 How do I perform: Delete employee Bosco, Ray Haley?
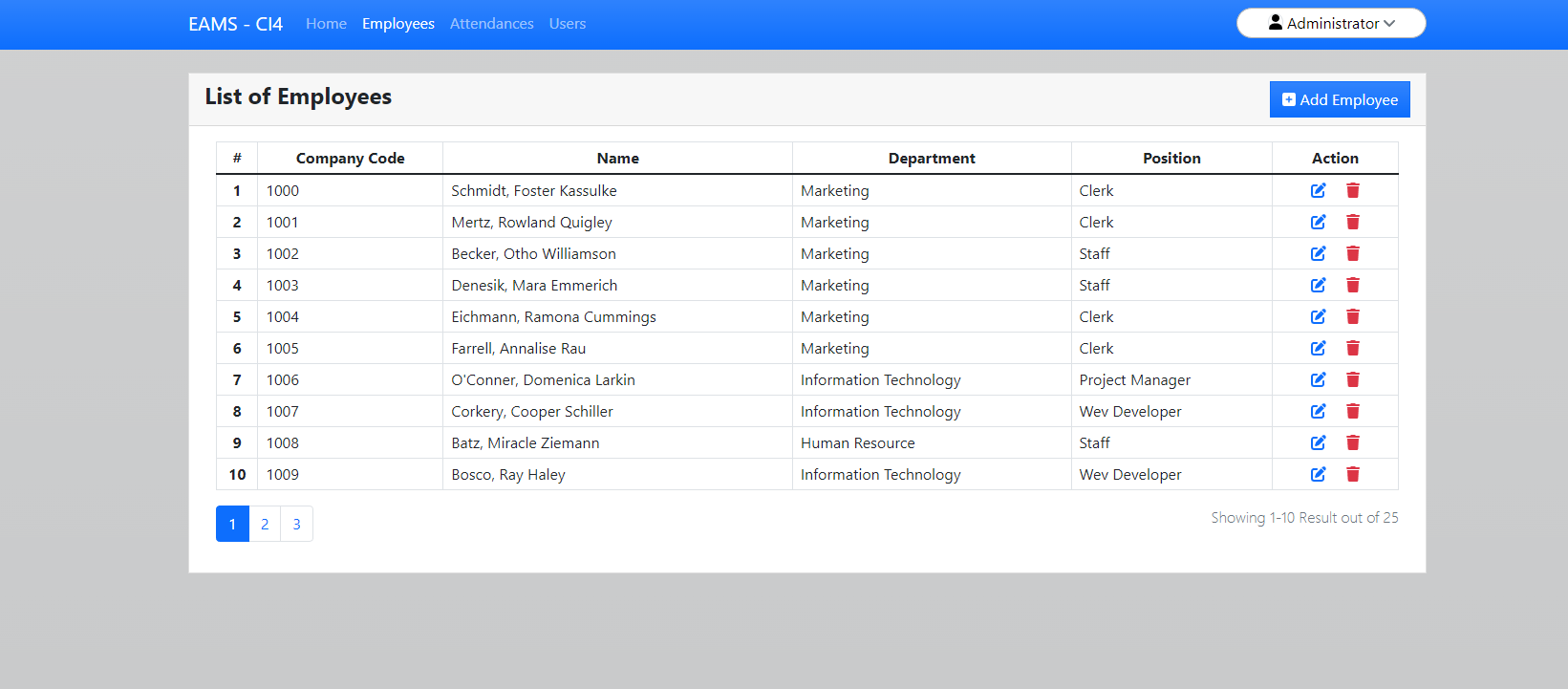coord(1353,474)
